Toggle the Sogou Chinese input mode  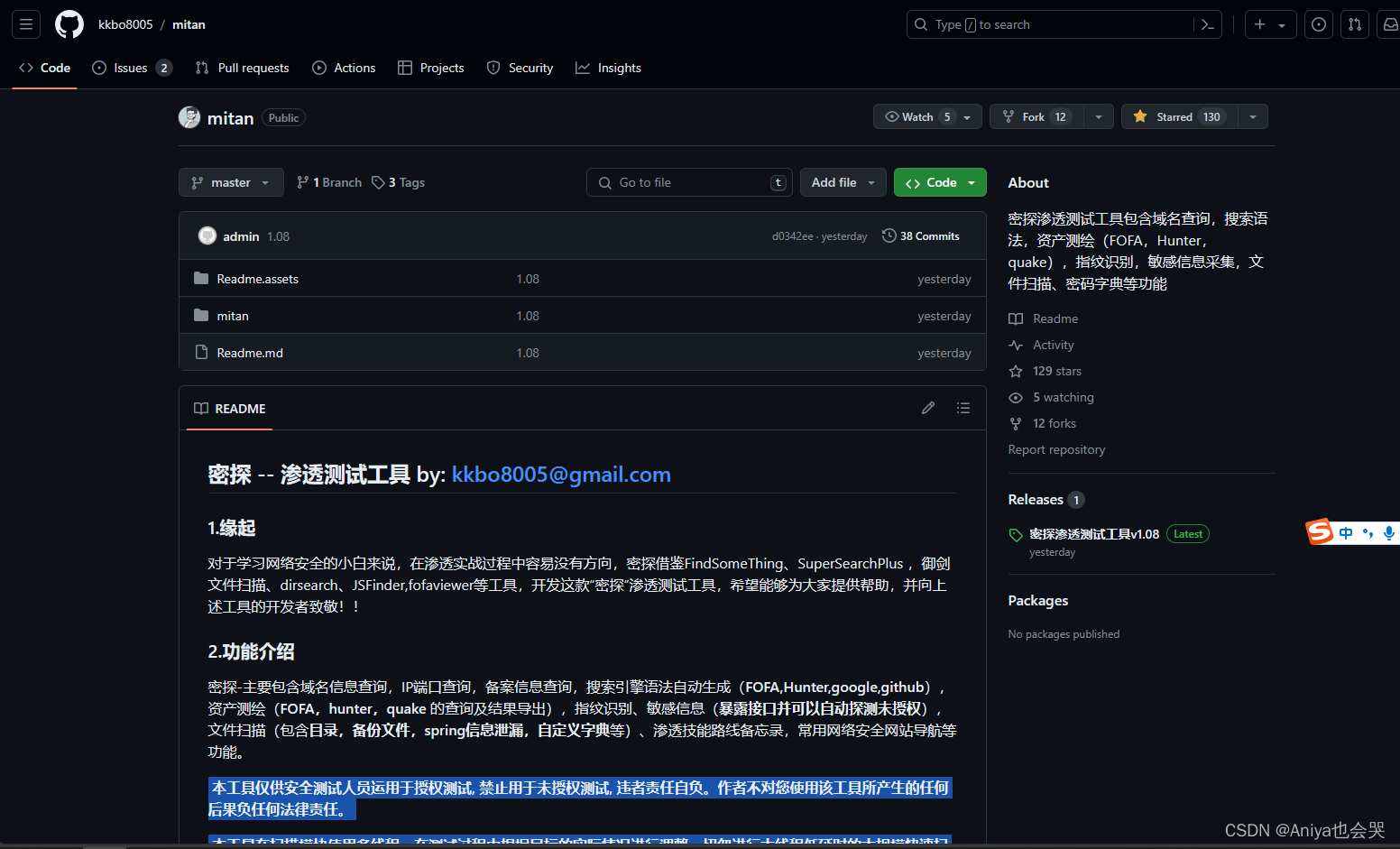1346,533
